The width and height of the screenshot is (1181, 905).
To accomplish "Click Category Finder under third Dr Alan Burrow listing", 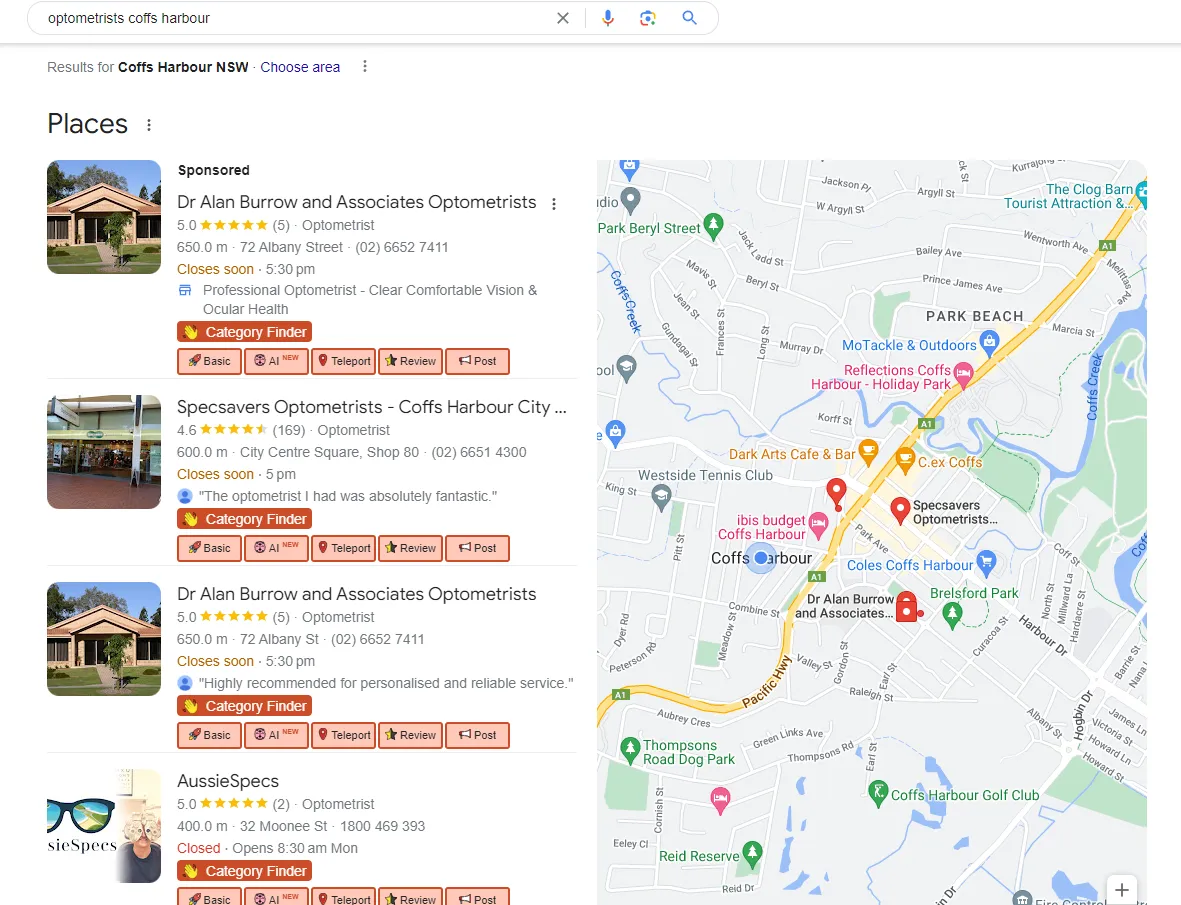I will [x=245, y=706].
